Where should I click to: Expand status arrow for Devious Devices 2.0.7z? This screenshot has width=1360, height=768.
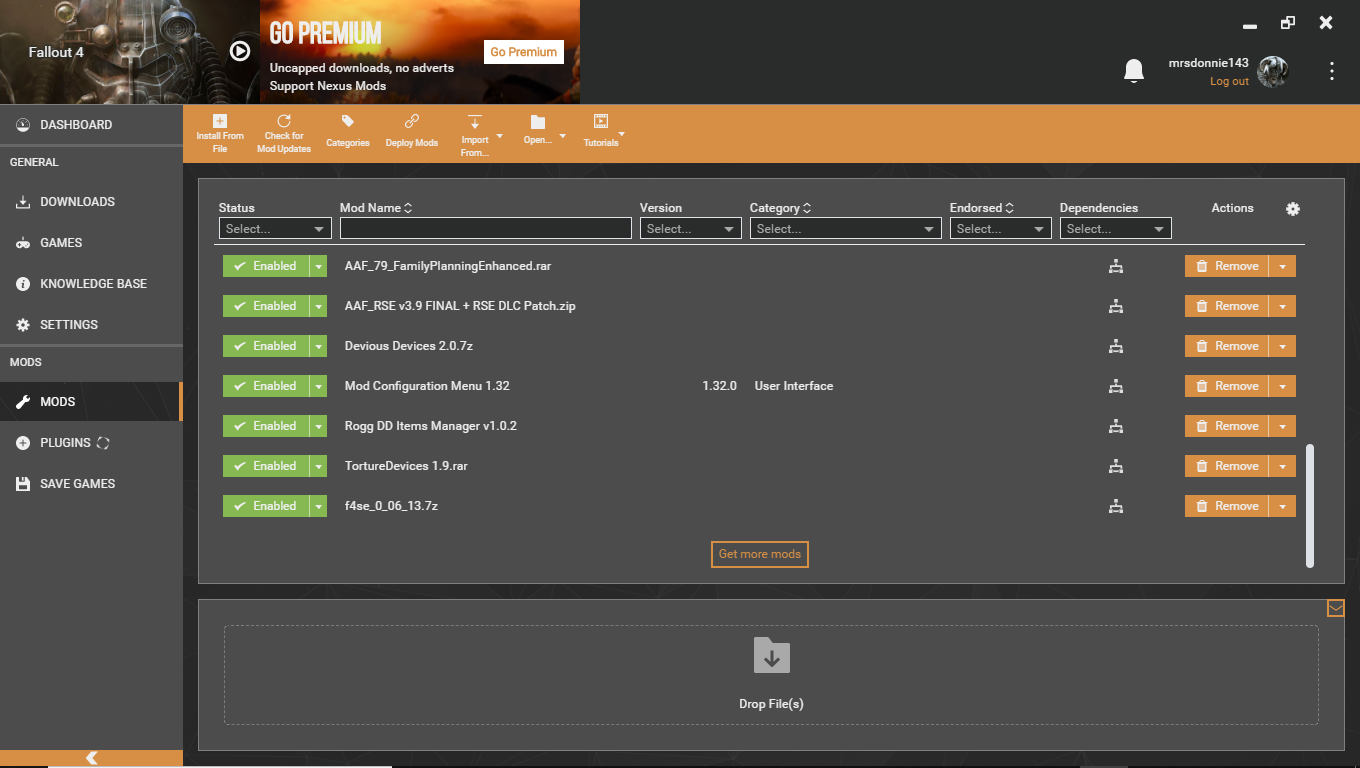(x=318, y=346)
